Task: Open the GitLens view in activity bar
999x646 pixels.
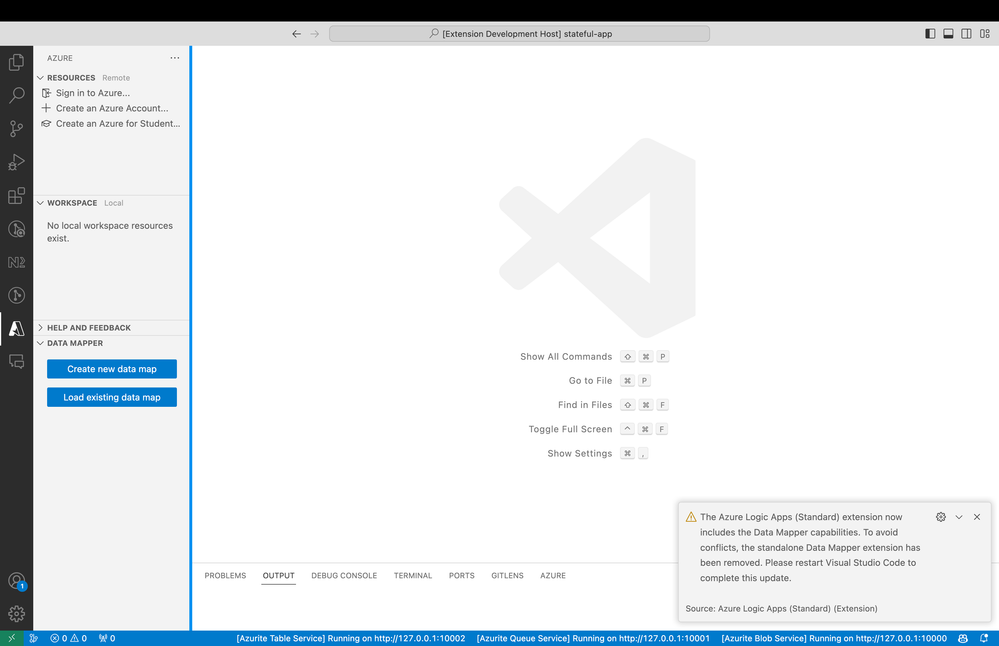Action: [17, 295]
